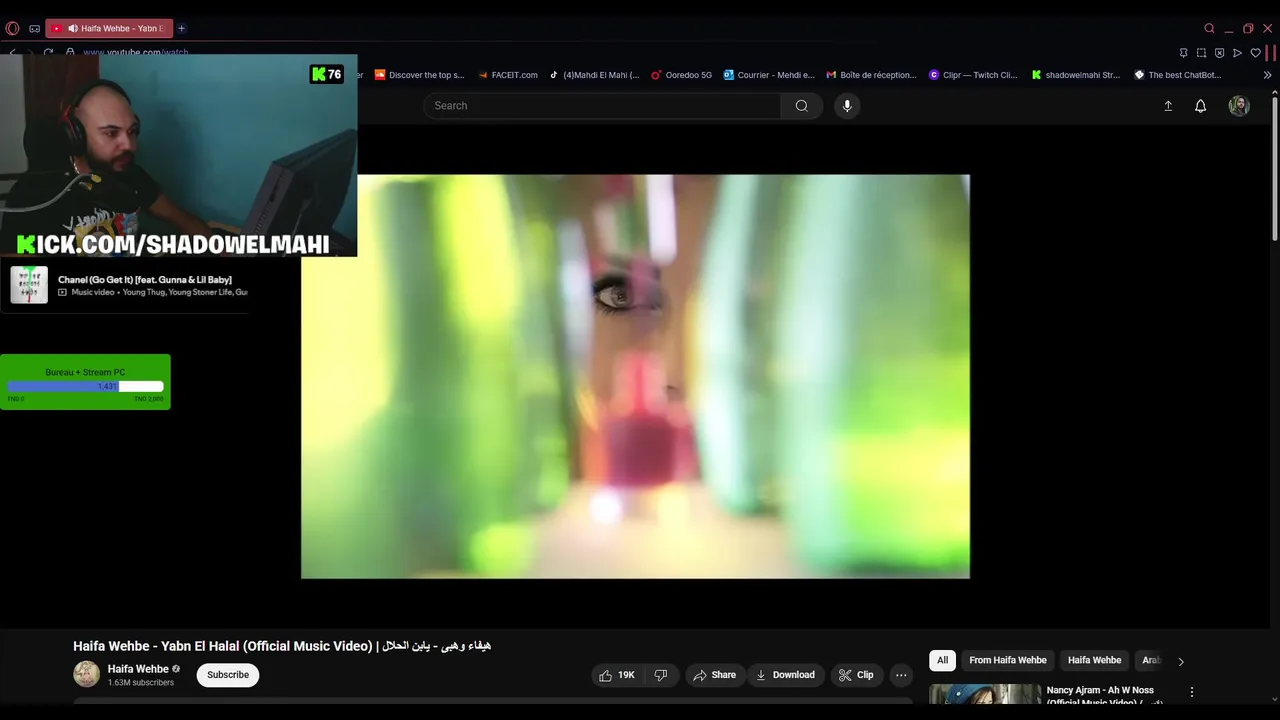Open YouTube notifications bell
This screenshot has height=720, width=1280.
(1201, 106)
